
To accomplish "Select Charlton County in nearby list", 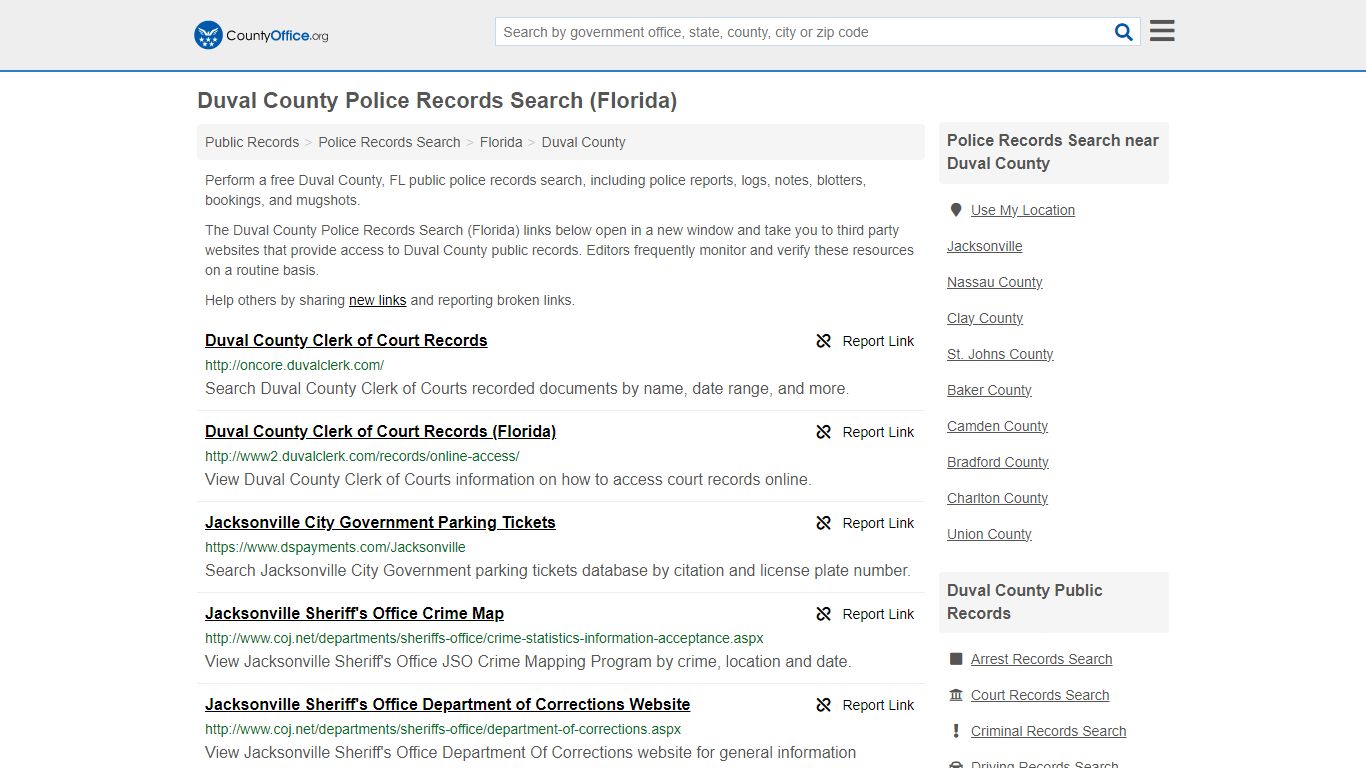I will (x=997, y=498).
